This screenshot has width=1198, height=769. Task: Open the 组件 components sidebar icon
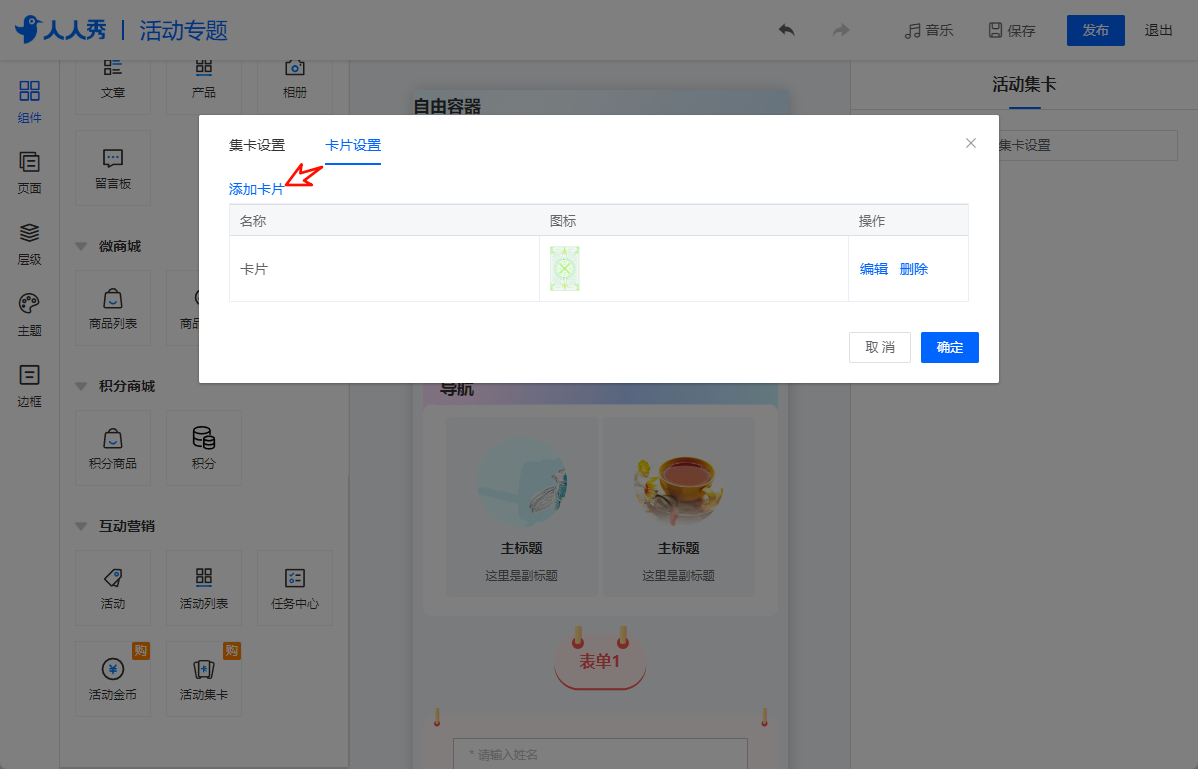[29, 102]
